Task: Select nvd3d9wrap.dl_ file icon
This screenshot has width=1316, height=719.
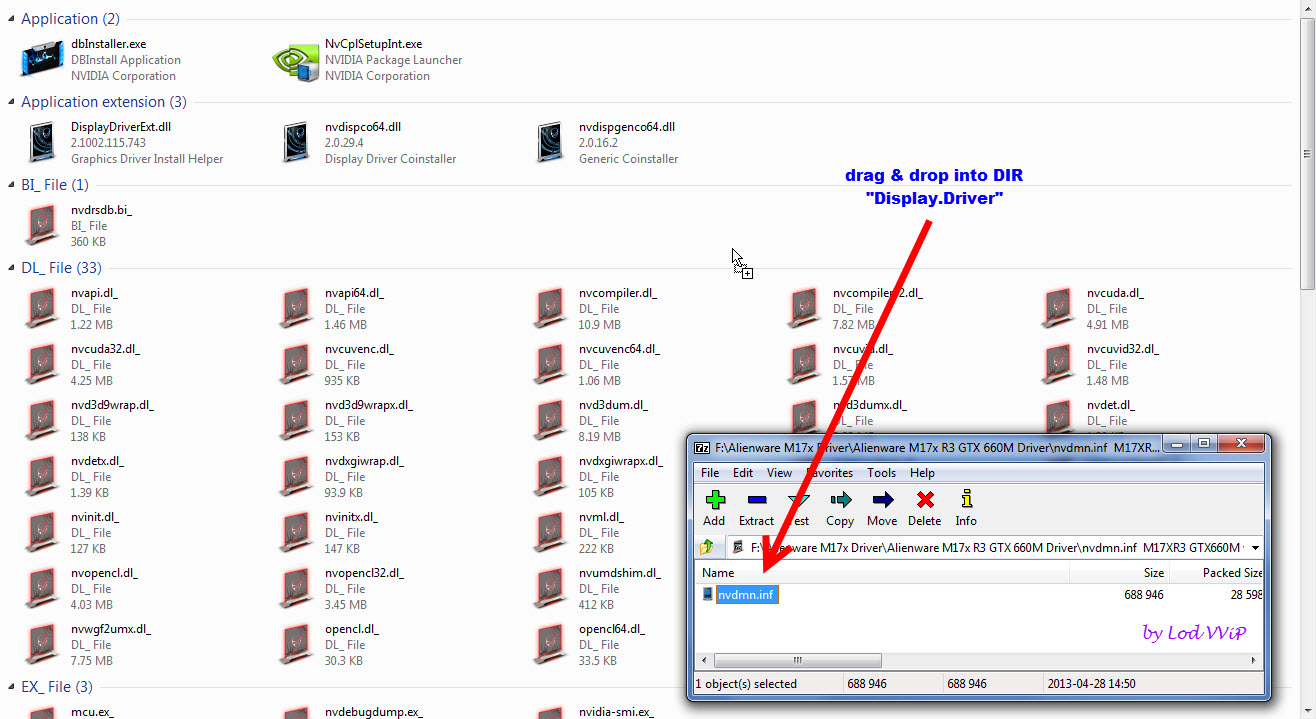Action: [x=42, y=421]
